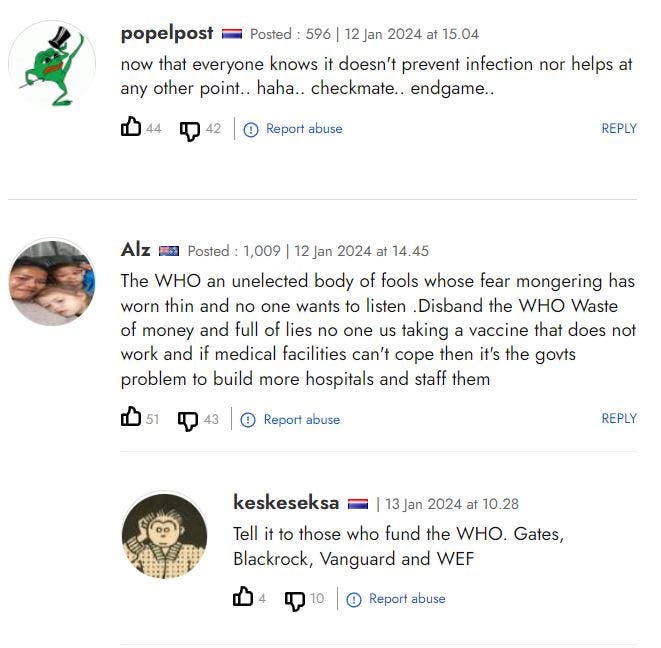Like popelpost's comment with thumbs up
Screen dimensions: 661x648
pos(131,126)
